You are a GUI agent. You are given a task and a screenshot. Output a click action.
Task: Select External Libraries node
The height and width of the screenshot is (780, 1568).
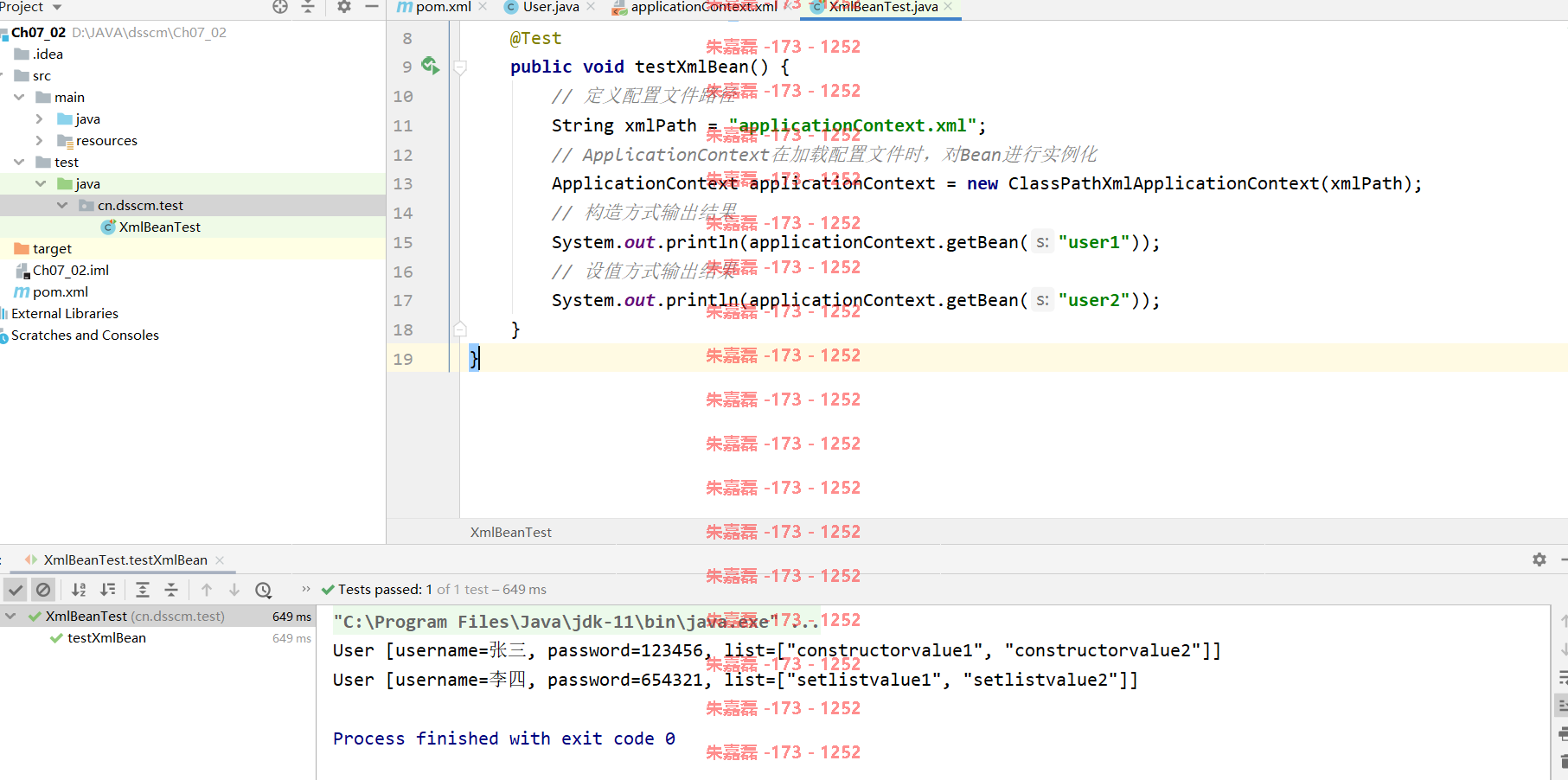tap(65, 313)
